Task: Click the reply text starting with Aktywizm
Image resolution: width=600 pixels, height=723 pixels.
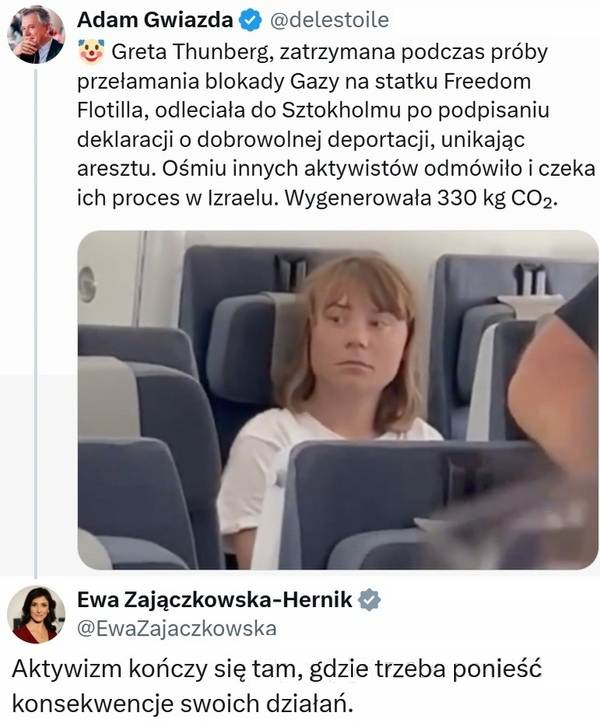Action: pyautogui.click(x=276, y=686)
